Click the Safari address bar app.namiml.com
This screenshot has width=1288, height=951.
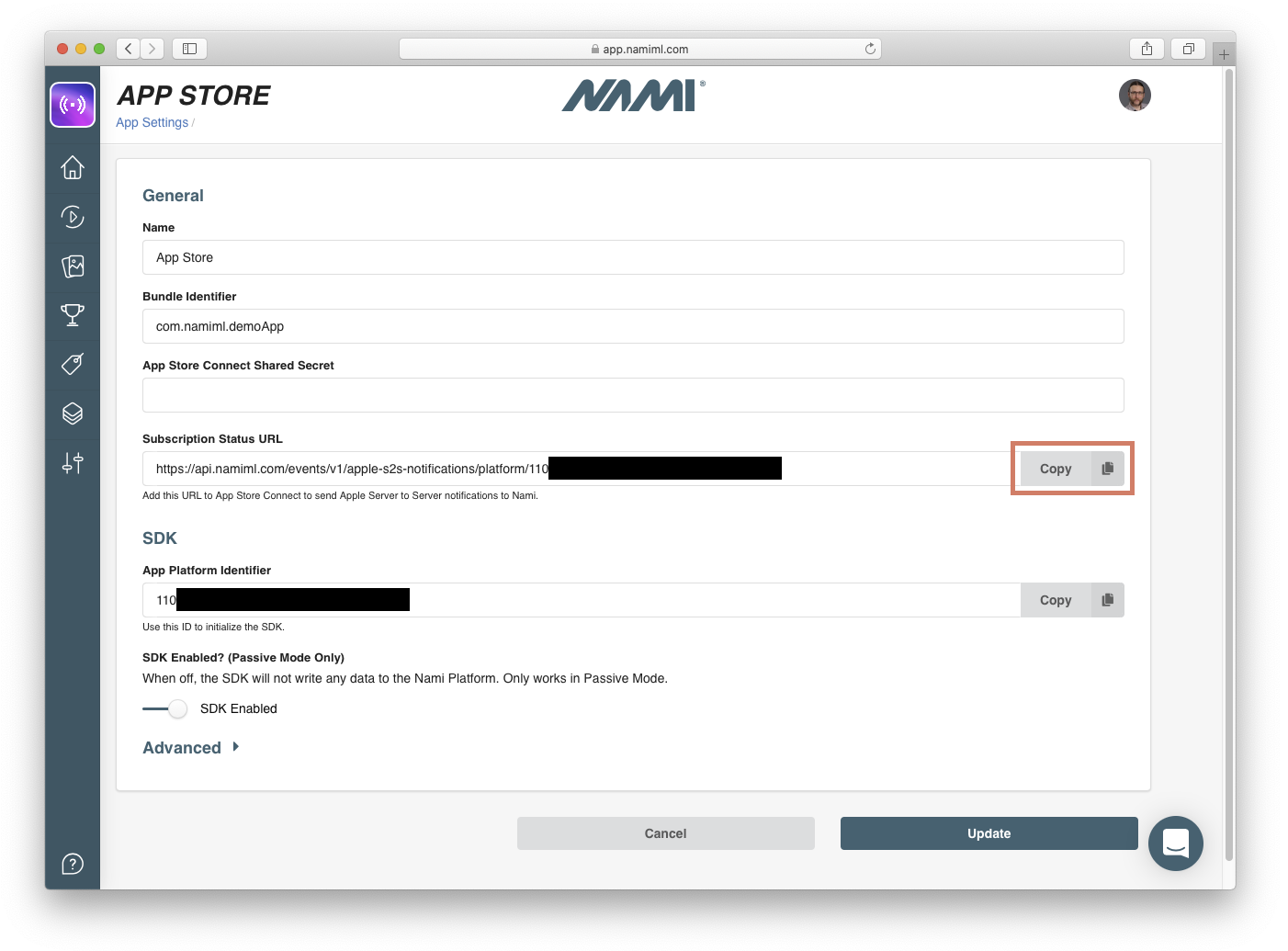click(x=640, y=49)
